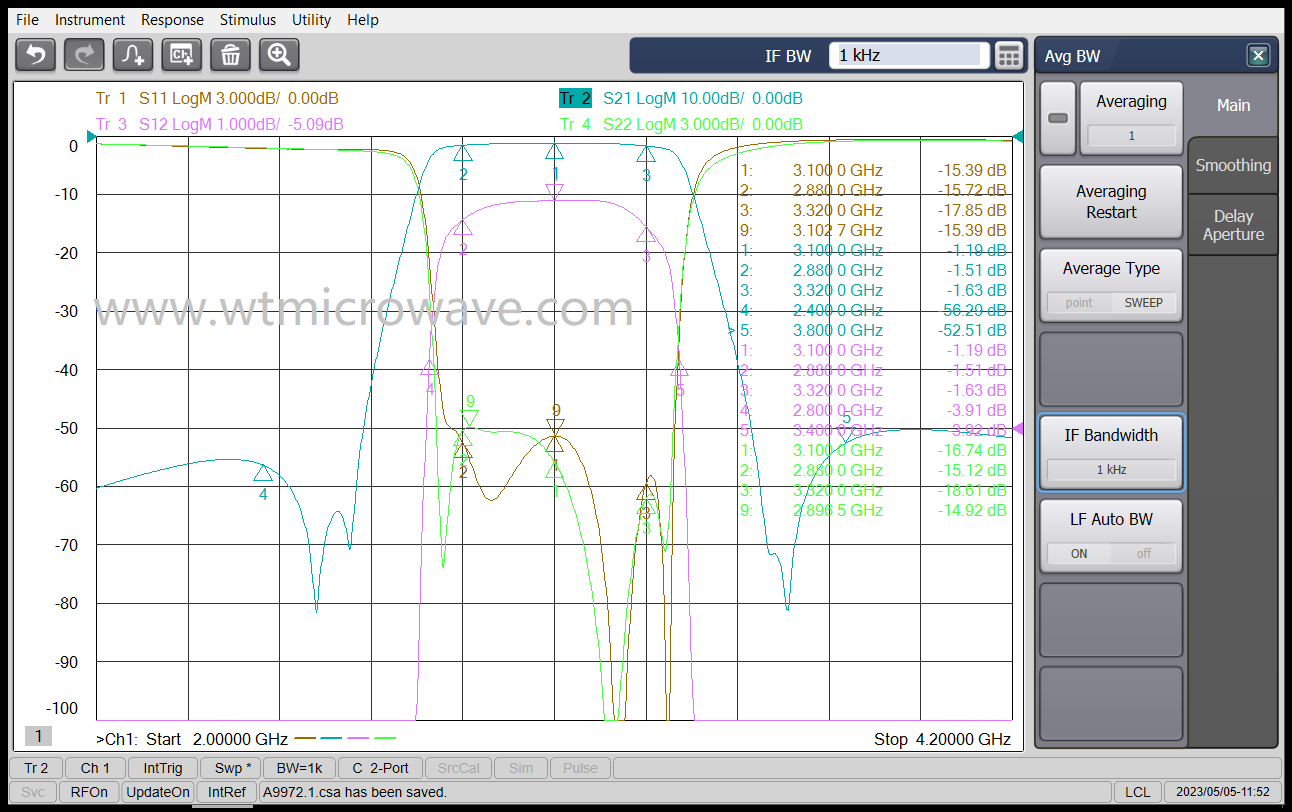Open the Ch 1 channel selector
Screen dimensions: 1292x812
(x=94, y=768)
